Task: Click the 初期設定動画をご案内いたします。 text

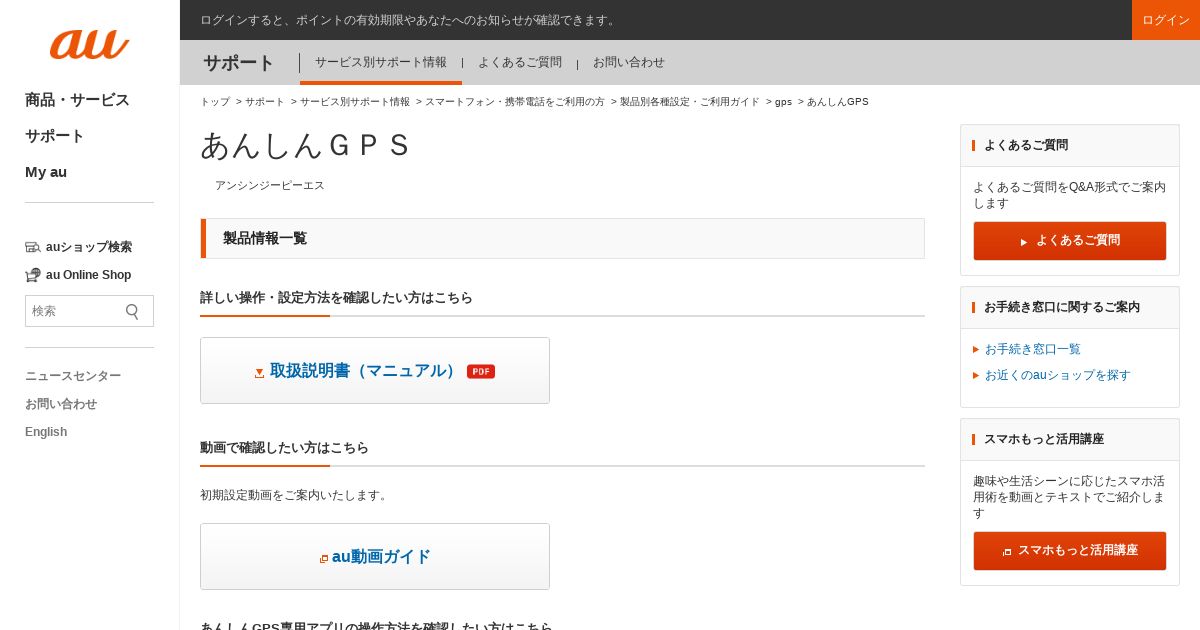Action: click(295, 495)
